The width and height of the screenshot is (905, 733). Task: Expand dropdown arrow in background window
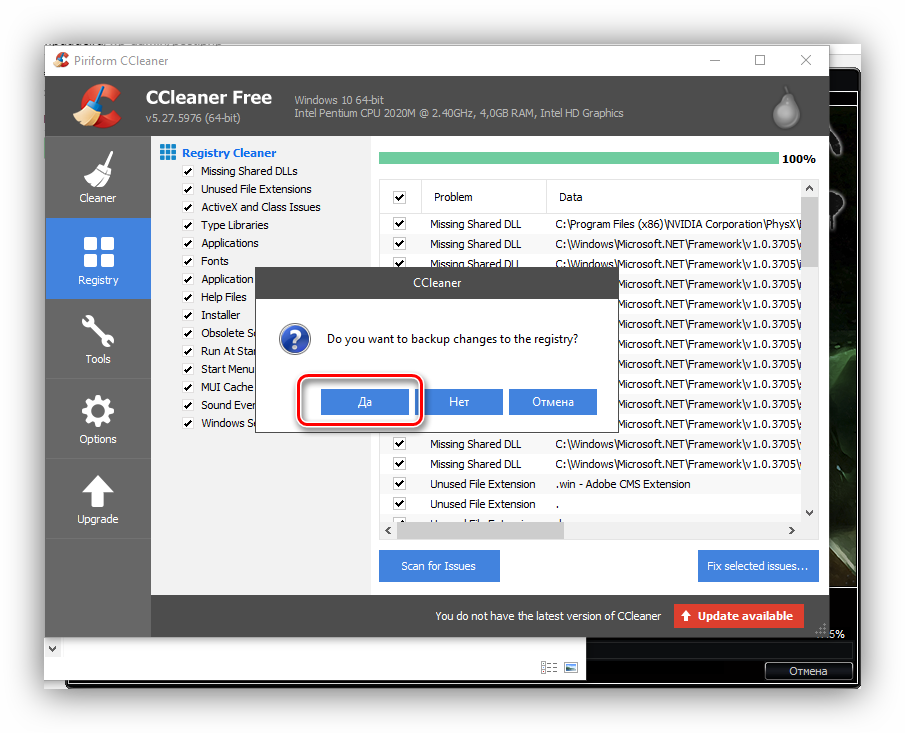[53, 648]
